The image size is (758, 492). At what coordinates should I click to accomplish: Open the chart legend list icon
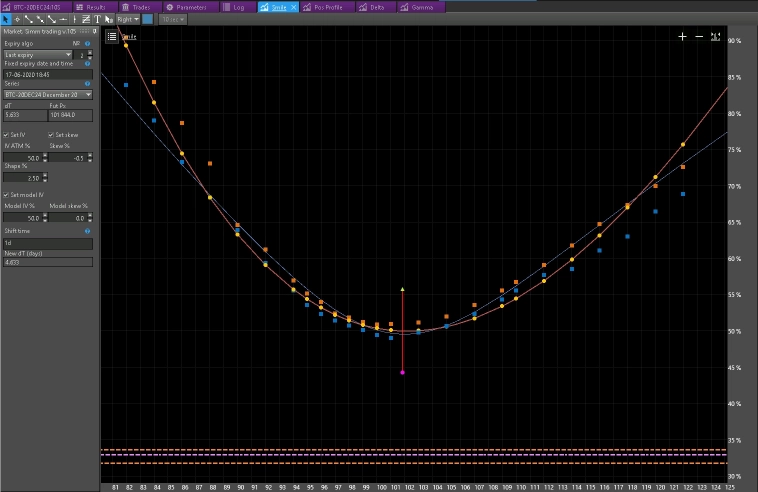pos(112,36)
